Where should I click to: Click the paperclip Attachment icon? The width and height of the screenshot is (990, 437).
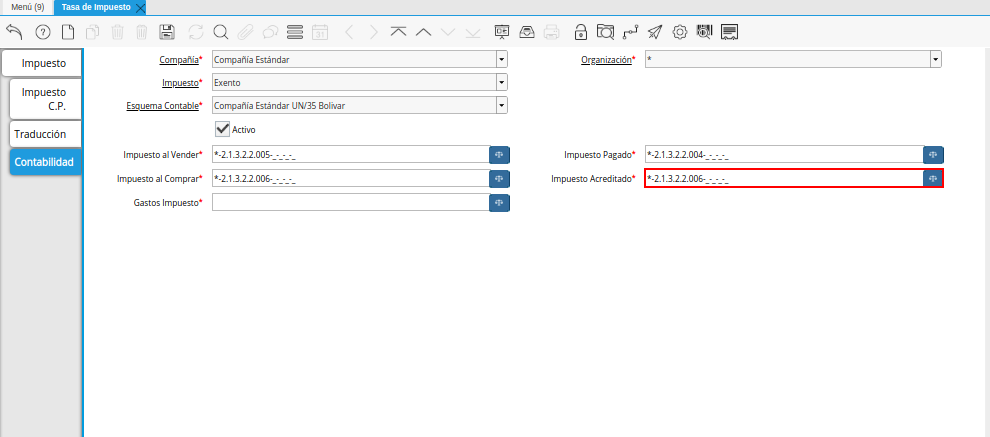[245, 32]
